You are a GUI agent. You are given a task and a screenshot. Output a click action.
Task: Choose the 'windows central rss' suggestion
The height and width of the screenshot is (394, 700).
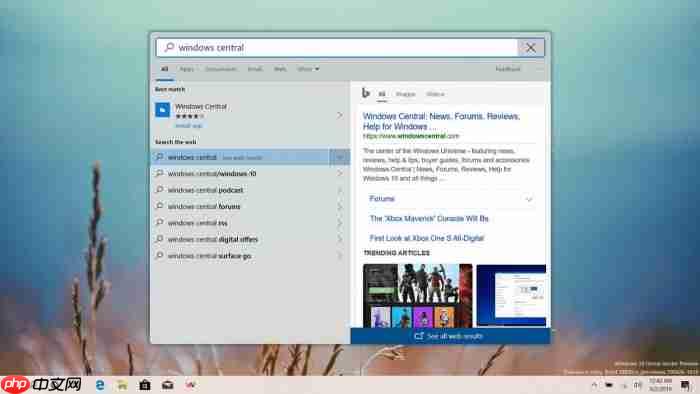[241, 223]
